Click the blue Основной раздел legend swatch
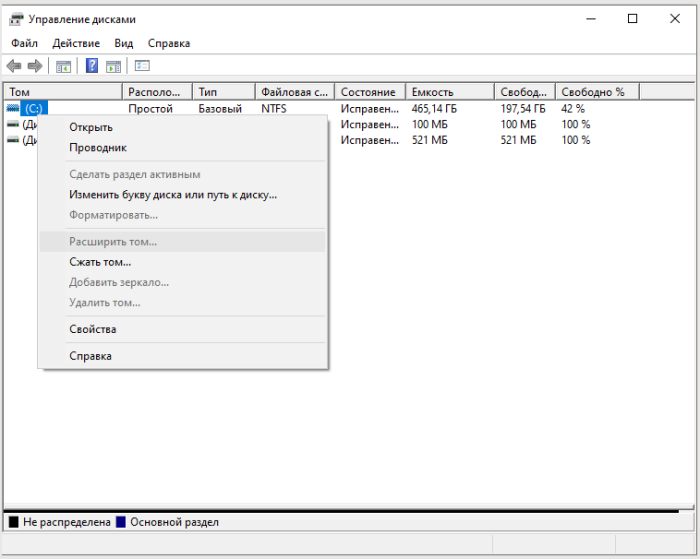The width and height of the screenshot is (700, 559). click(x=120, y=522)
